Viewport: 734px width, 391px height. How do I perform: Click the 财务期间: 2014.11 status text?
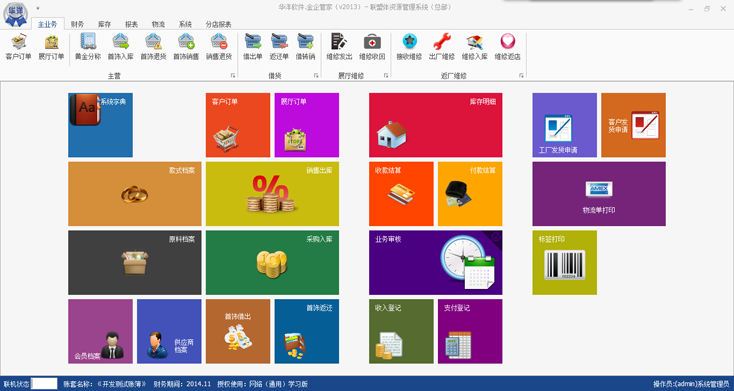(x=183, y=384)
